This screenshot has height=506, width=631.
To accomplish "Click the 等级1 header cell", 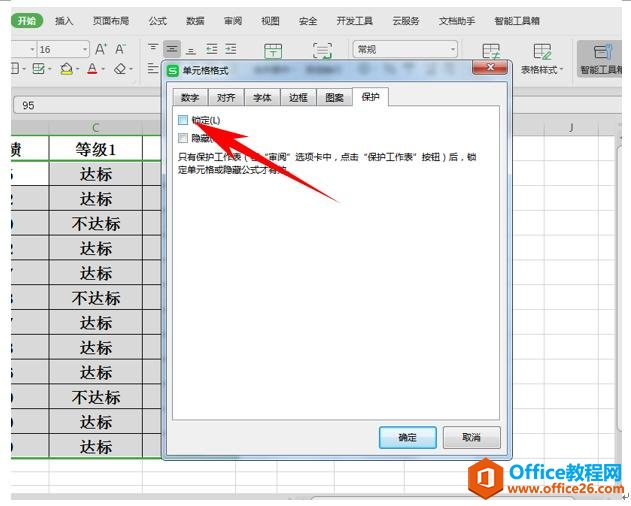I will 95,149.
